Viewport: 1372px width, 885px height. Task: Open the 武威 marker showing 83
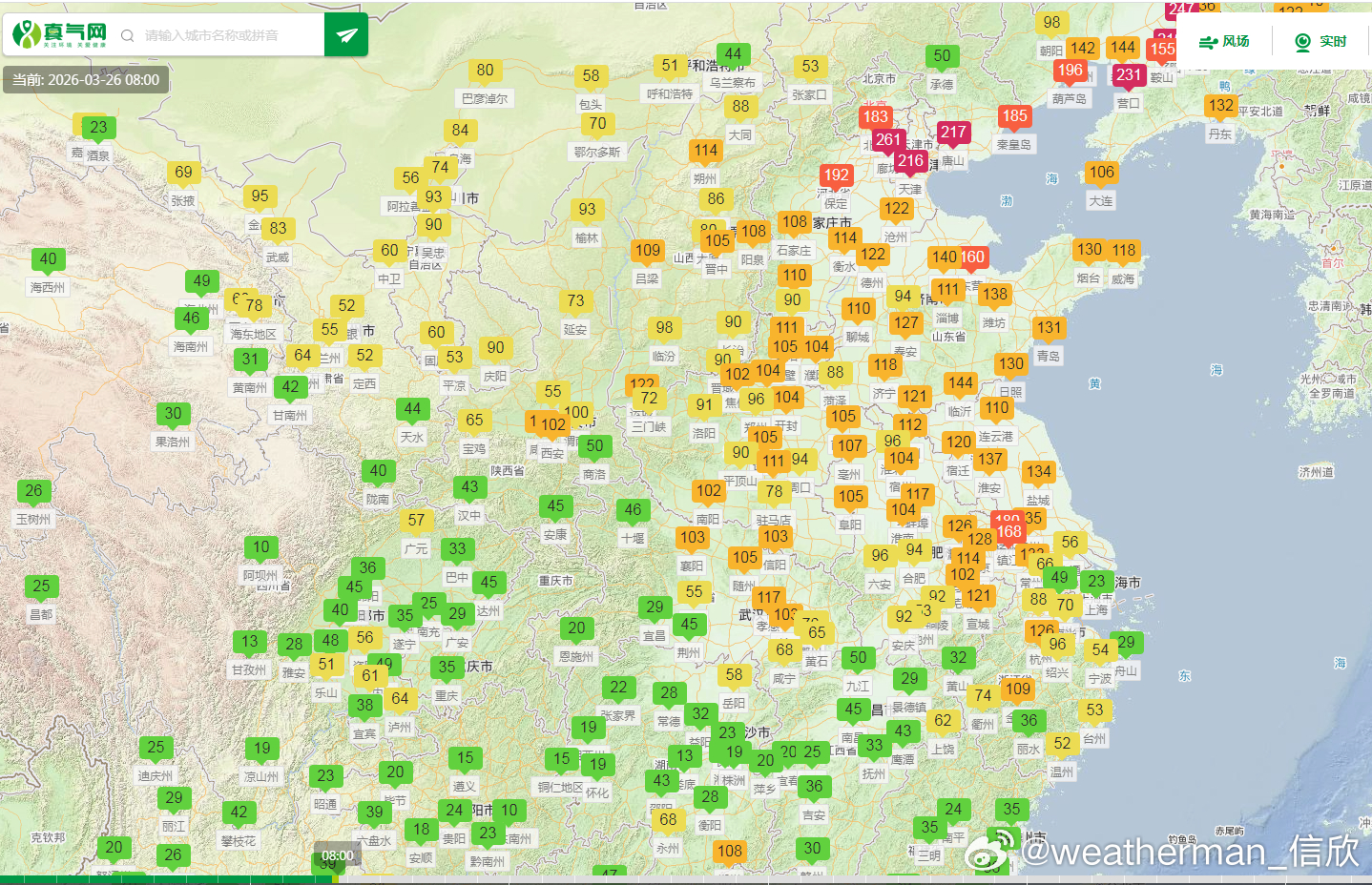(278, 230)
